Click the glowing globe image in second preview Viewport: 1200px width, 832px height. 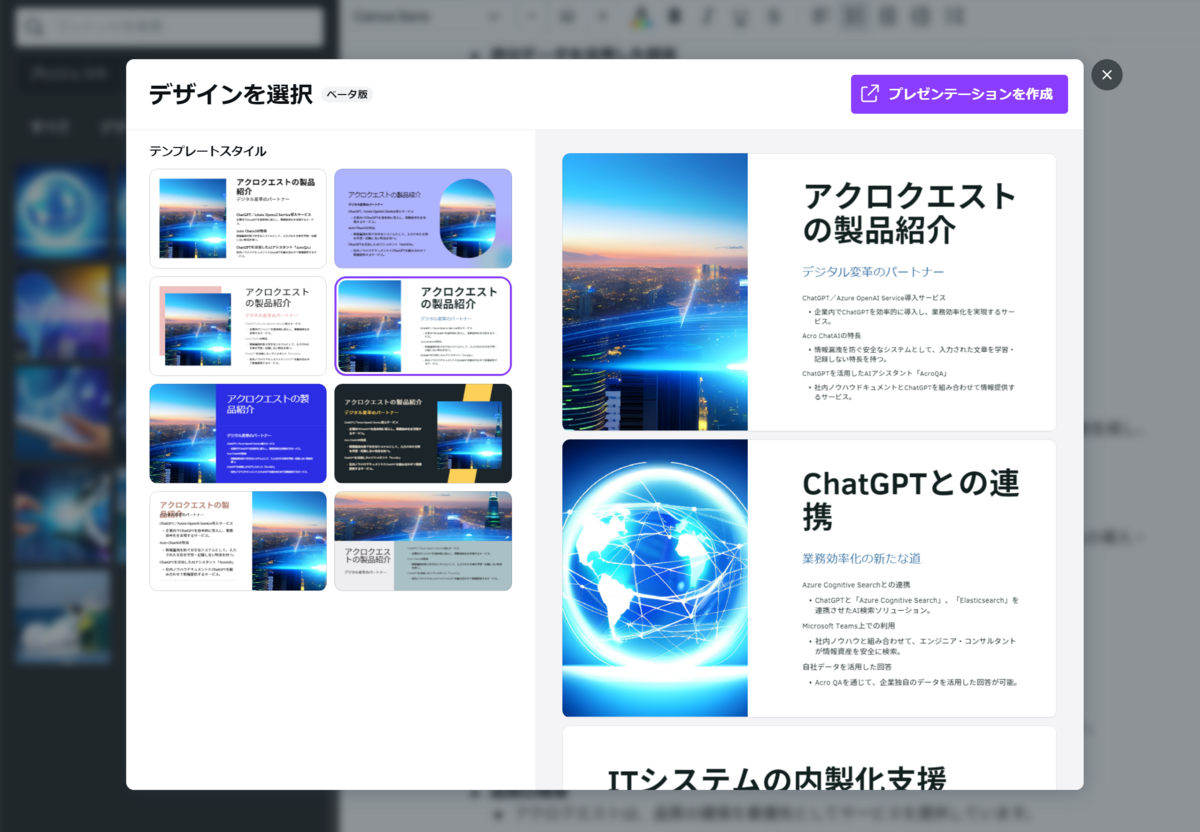pos(655,578)
